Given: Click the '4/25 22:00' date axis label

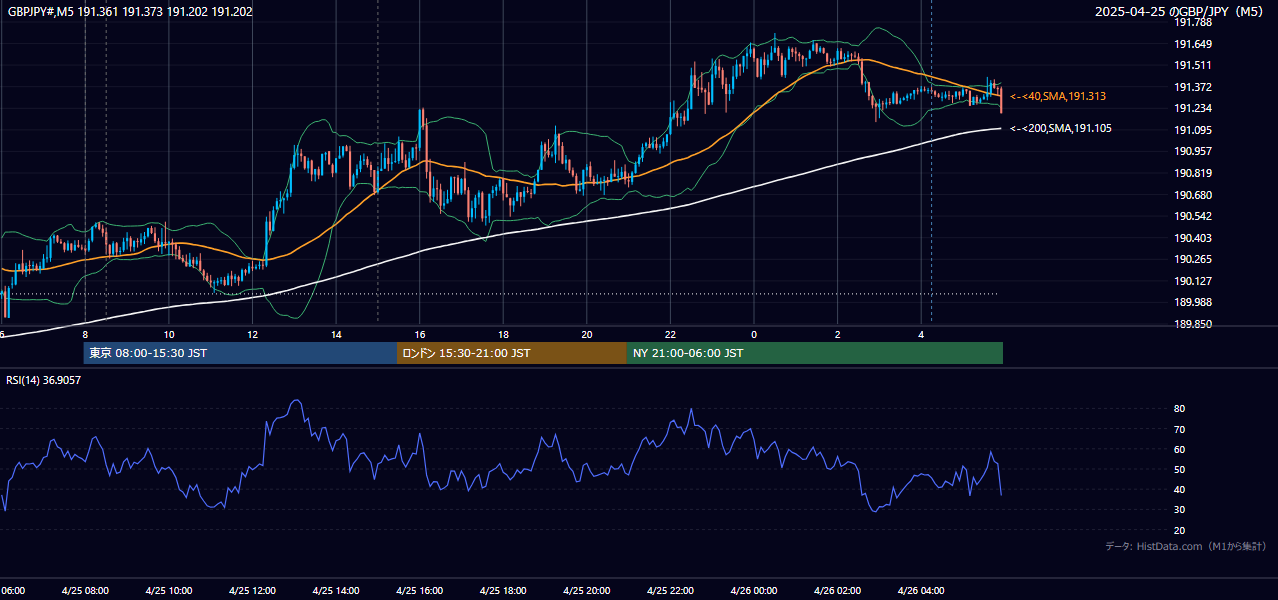Looking at the screenshot, I should (x=670, y=591).
